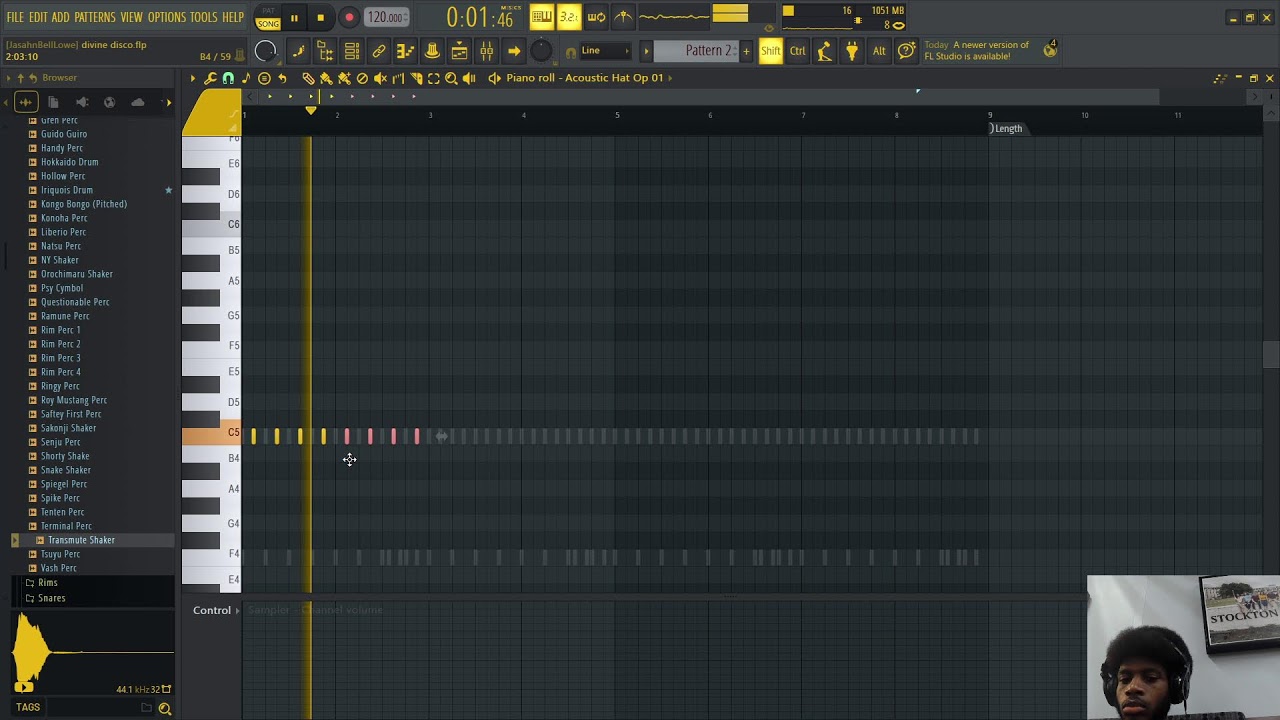Stop playback with the square button

[x=320, y=18]
